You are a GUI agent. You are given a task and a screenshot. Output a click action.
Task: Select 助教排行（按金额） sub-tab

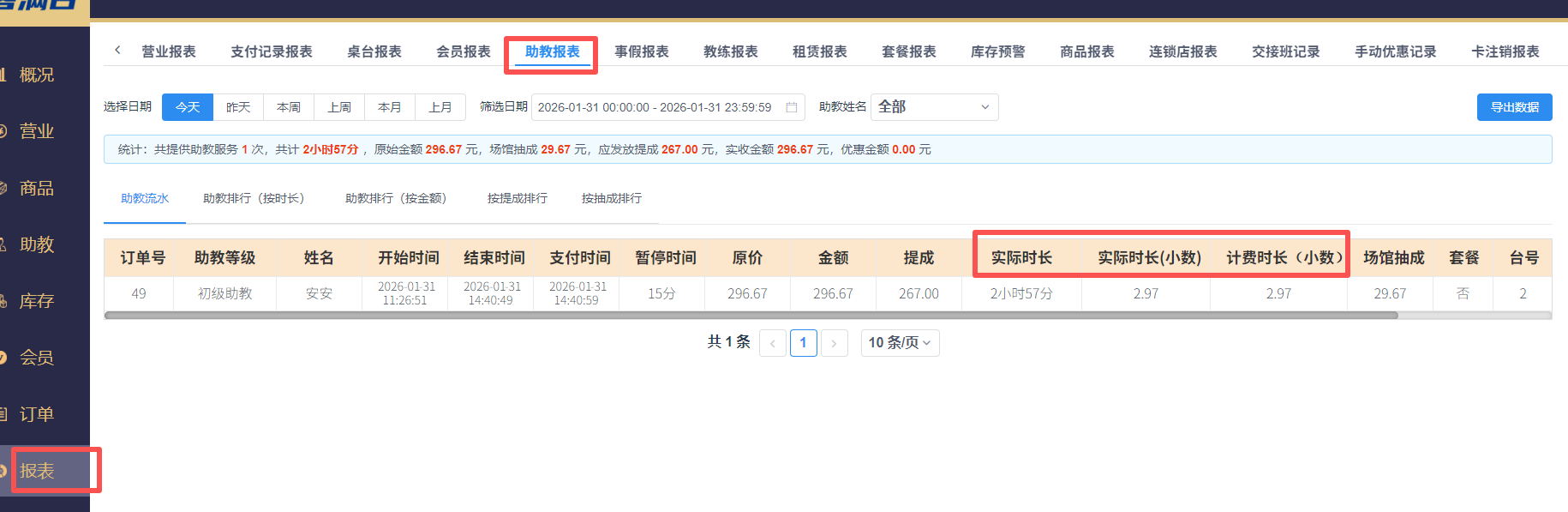point(396,198)
